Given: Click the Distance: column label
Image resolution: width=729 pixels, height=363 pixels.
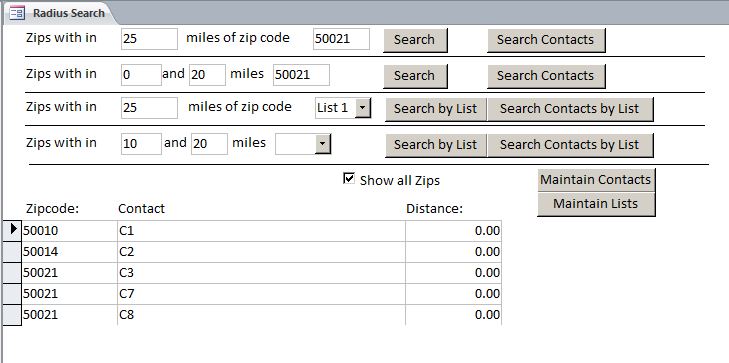Looking at the screenshot, I should [435, 209].
